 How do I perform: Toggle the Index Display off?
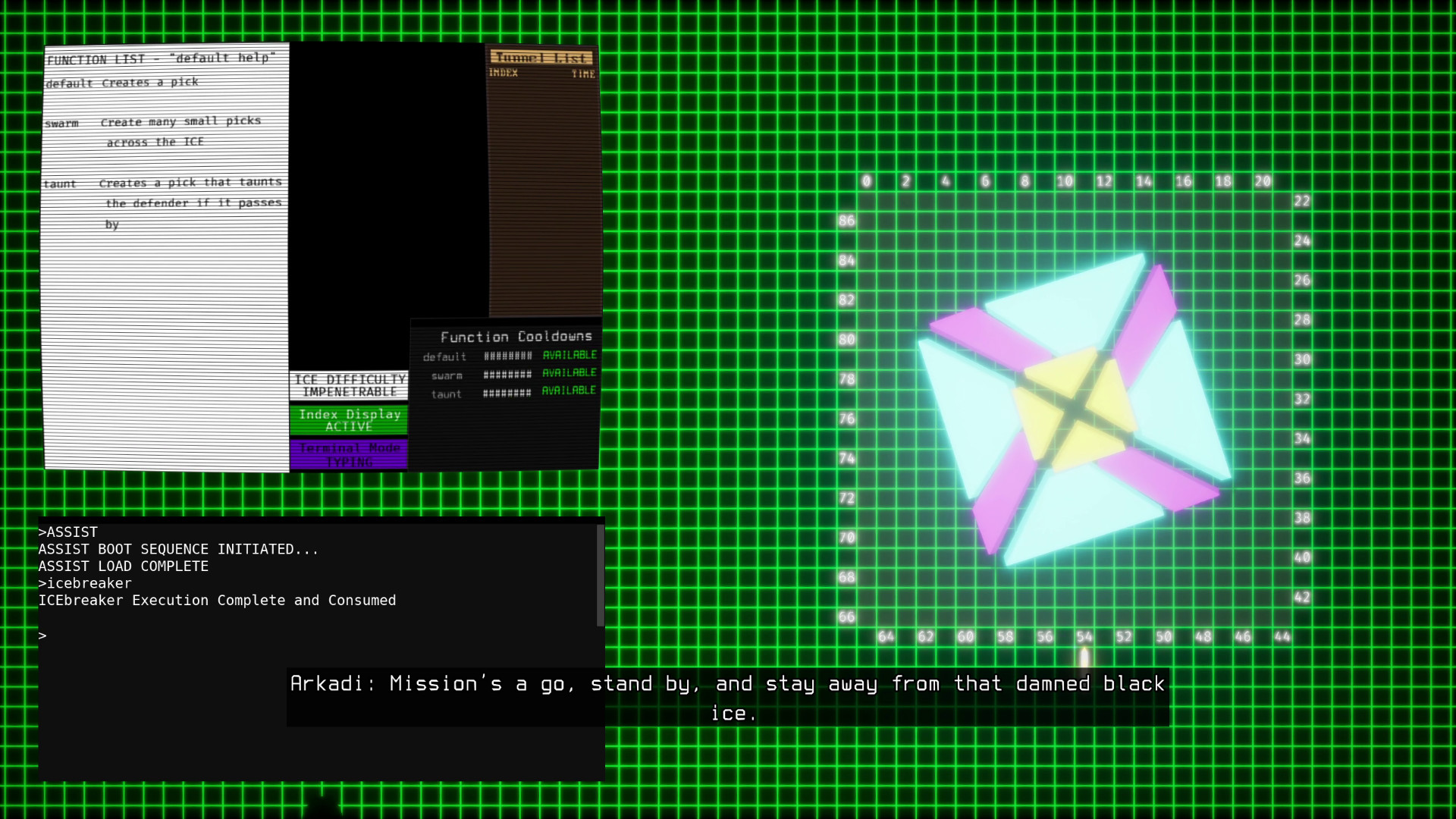pyautogui.click(x=350, y=420)
